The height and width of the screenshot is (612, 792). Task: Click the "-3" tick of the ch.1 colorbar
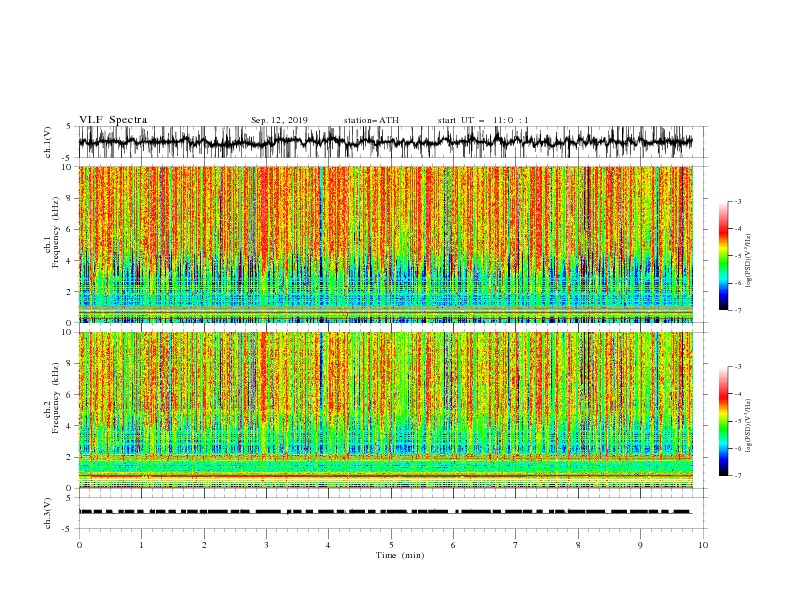tap(737, 201)
